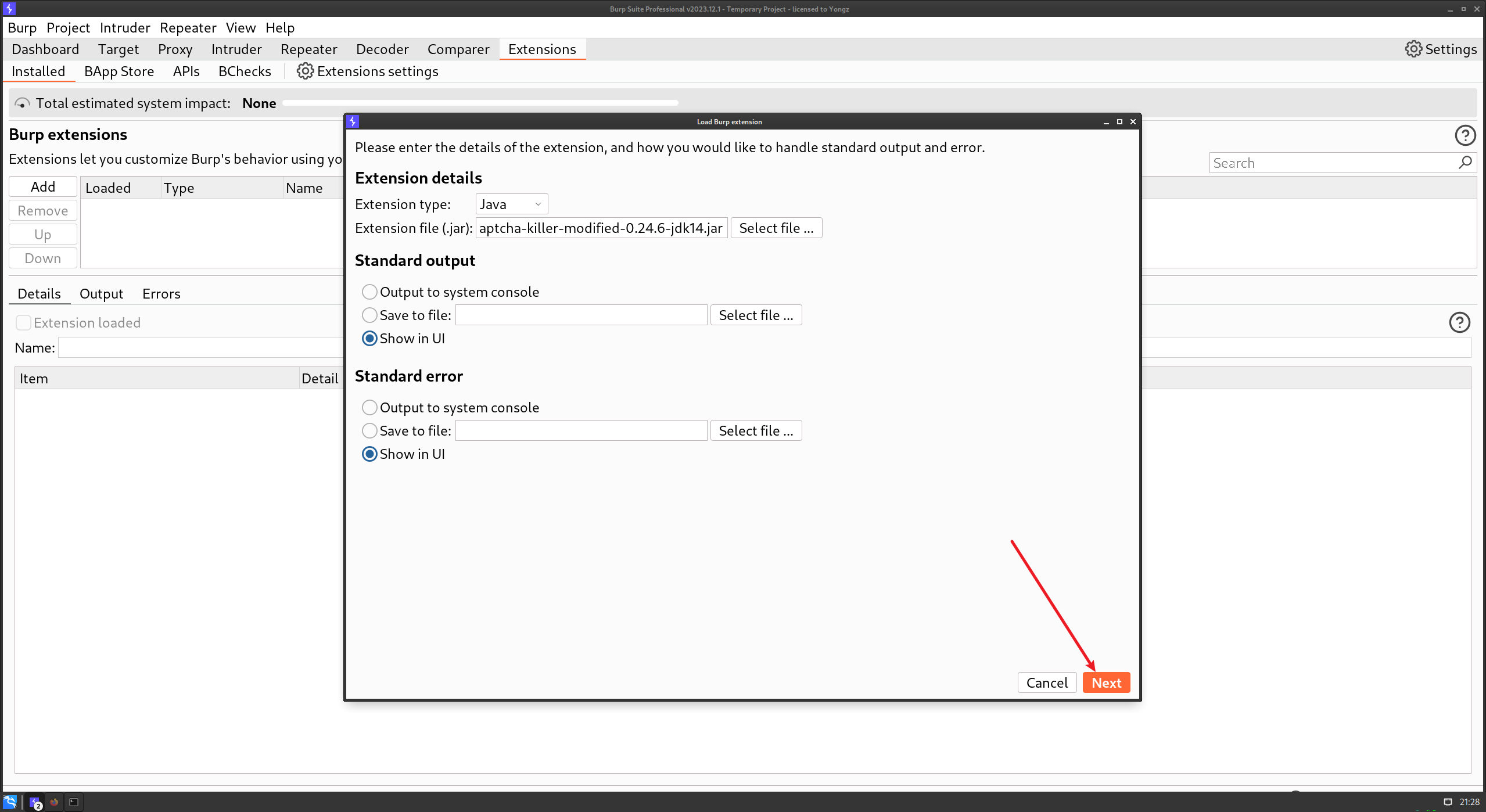
Task: Open the terminal from the taskbar
Action: (x=74, y=802)
